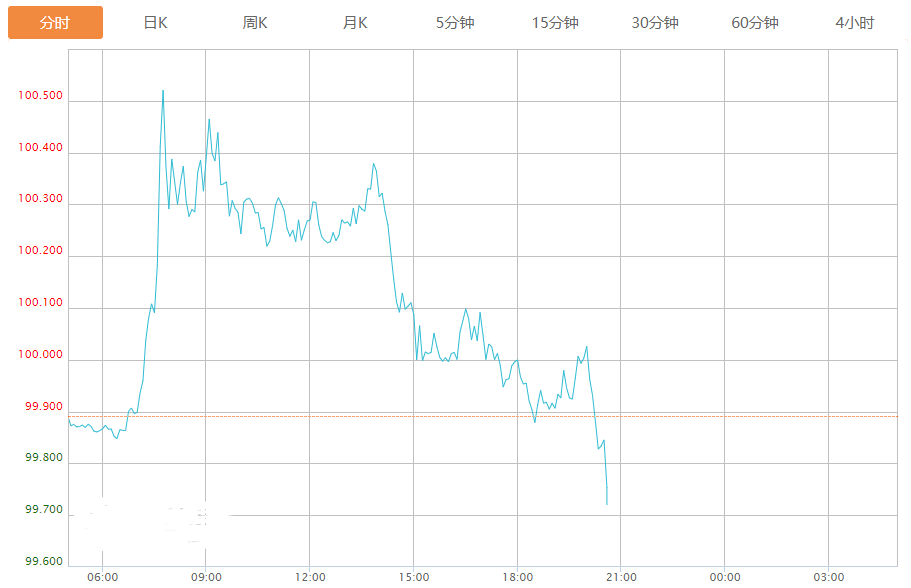Click the 12:00 time axis label

310,577
